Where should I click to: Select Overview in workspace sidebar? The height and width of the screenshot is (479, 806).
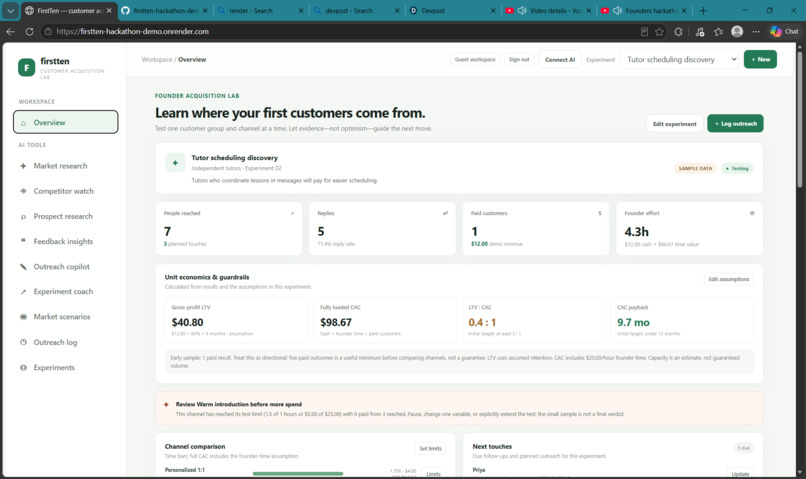click(66, 122)
